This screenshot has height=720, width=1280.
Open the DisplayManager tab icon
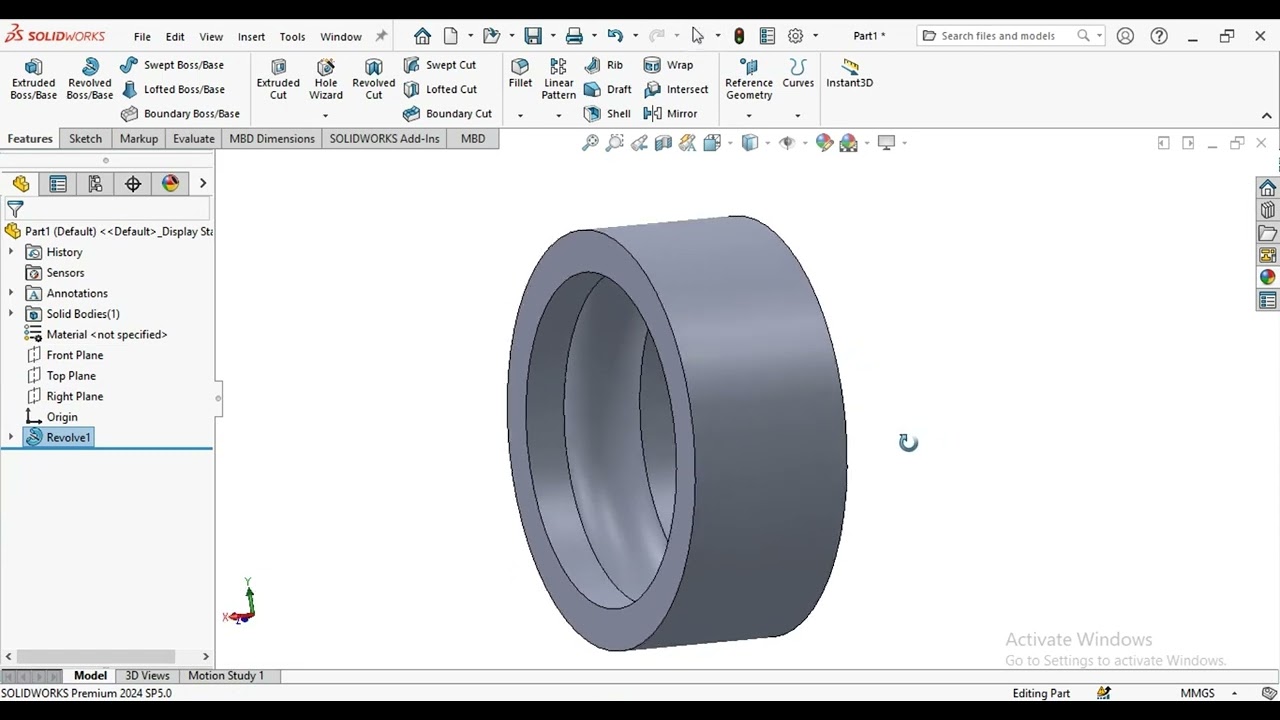tap(170, 184)
